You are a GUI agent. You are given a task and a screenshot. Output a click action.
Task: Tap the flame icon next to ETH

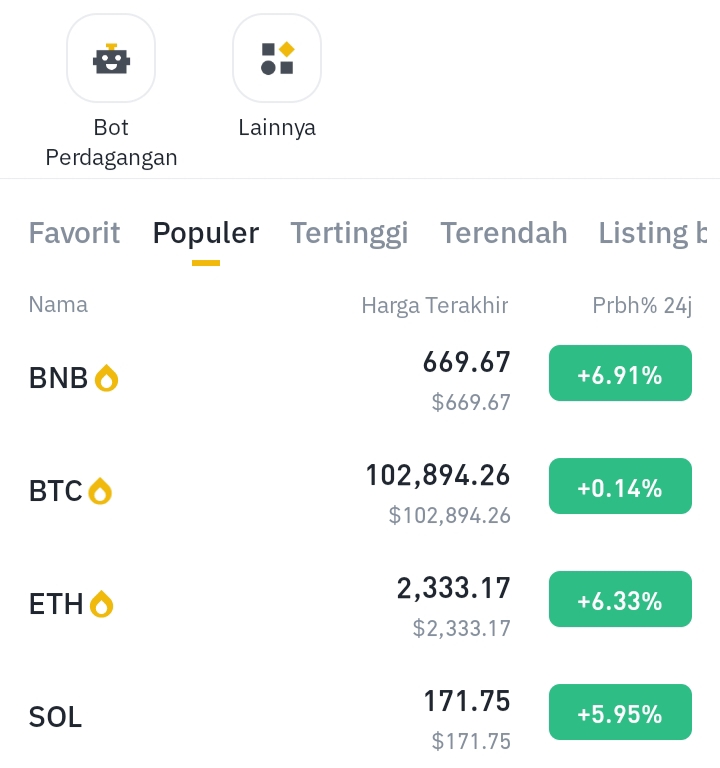click(x=101, y=604)
